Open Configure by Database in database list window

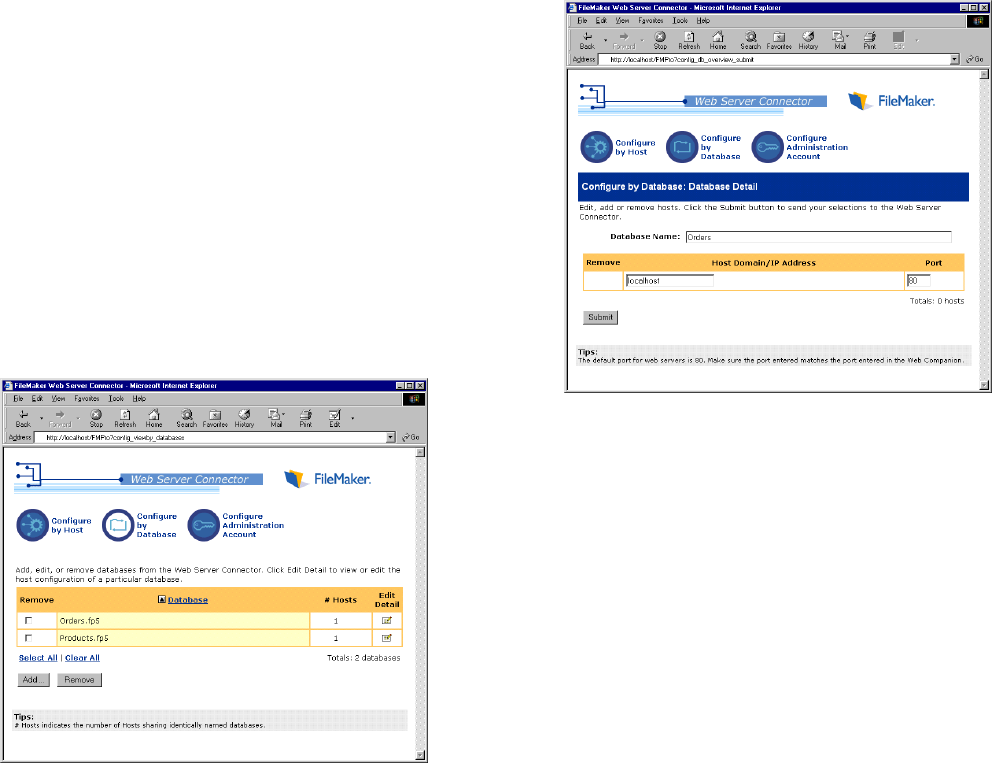(x=140, y=525)
